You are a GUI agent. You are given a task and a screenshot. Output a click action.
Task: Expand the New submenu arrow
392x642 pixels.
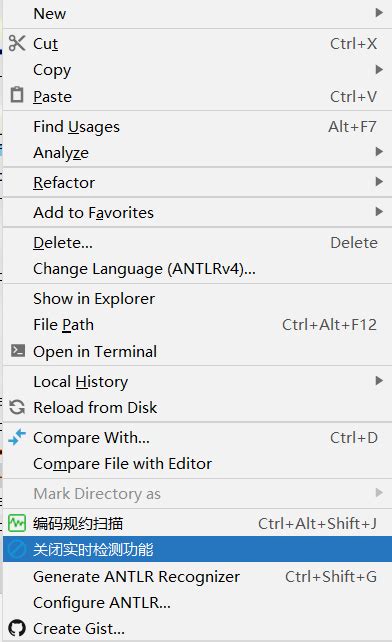pyautogui.click(x=379, y=13)
